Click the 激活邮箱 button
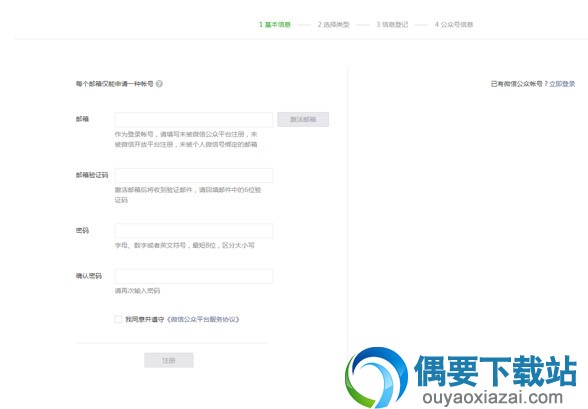The image size is (588, 409). pos(303,120)
